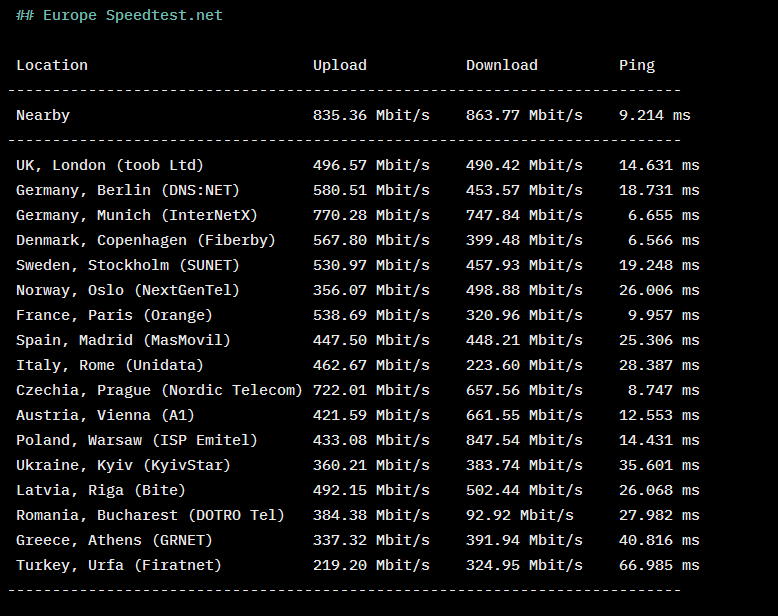Click Vienna download value 661.55 Mbit/s
Screen dimensions: 778x616
tap(524, 415)
